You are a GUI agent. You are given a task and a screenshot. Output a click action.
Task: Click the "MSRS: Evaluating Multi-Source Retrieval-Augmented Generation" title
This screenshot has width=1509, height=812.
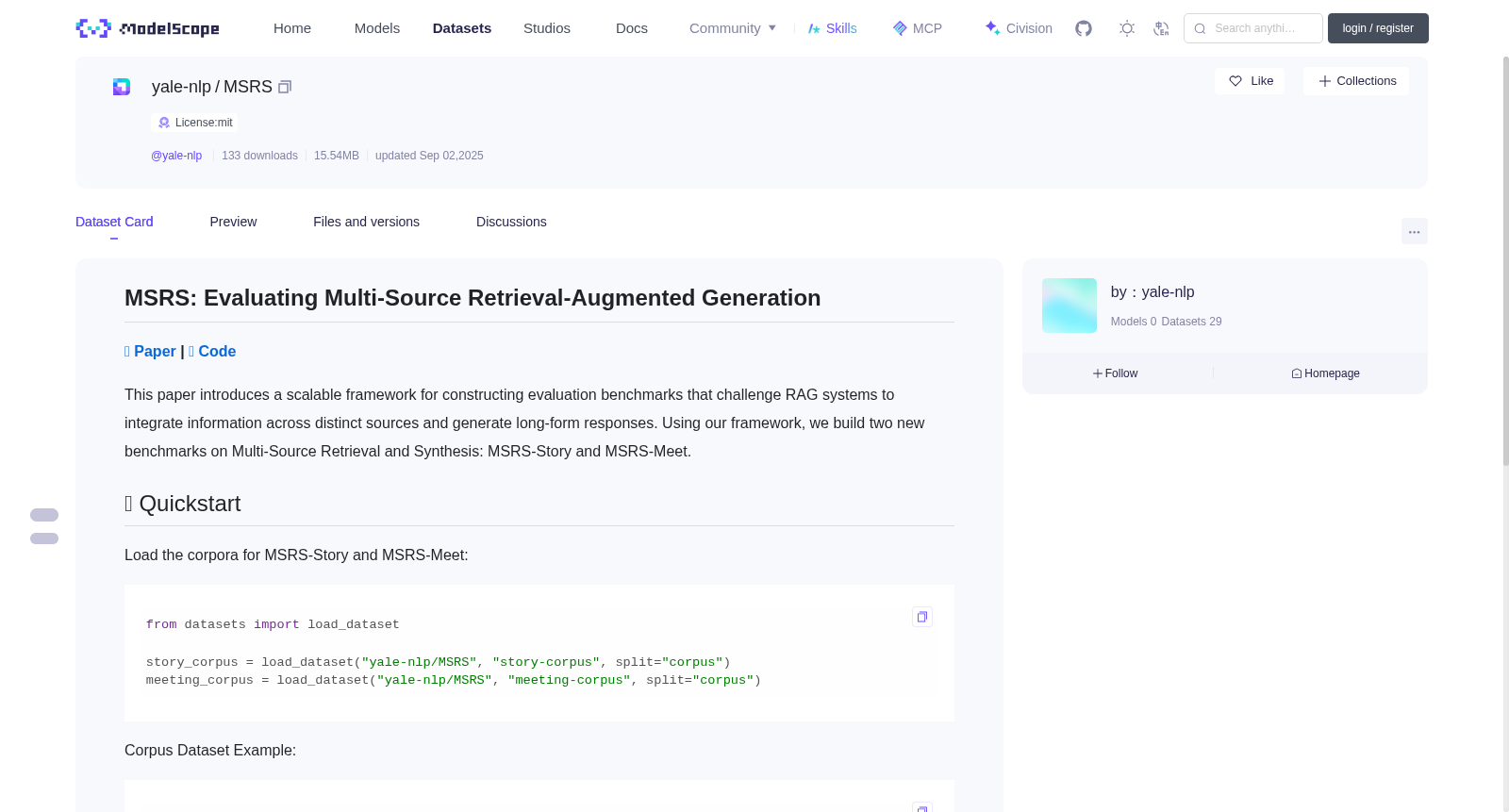tap(473, 298)
